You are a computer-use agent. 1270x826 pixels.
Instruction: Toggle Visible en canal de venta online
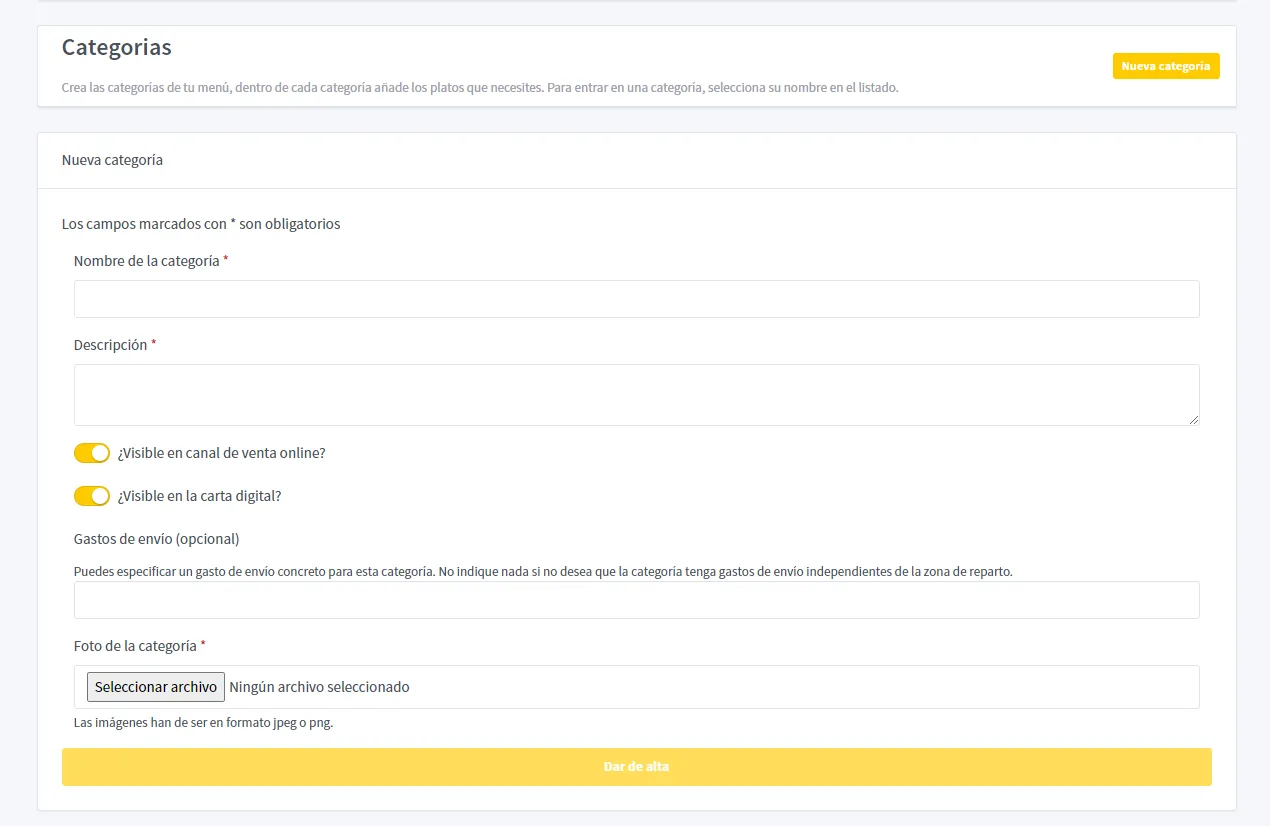(92, 453)
